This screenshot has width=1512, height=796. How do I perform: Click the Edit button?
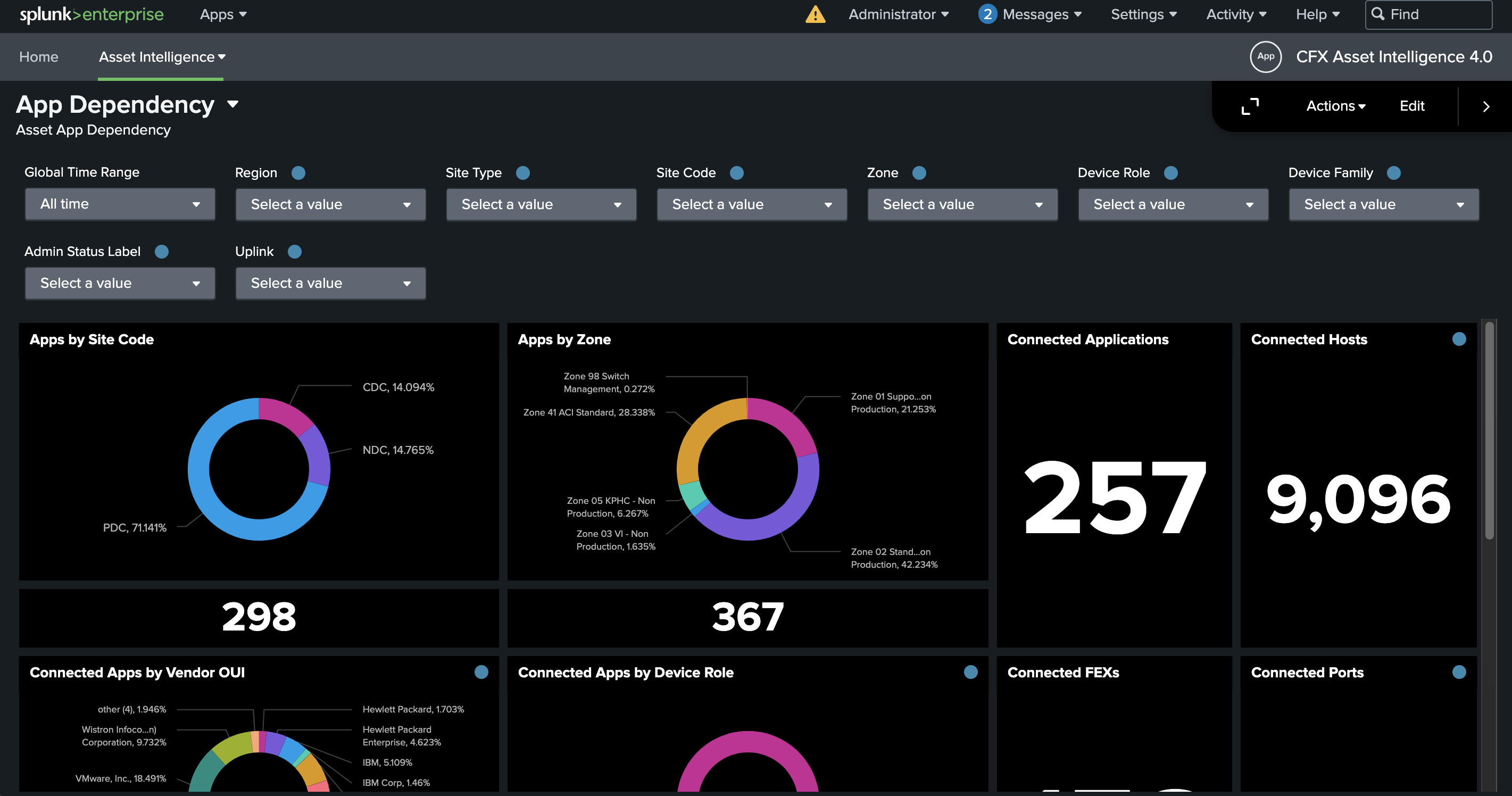pos(1411,106)
